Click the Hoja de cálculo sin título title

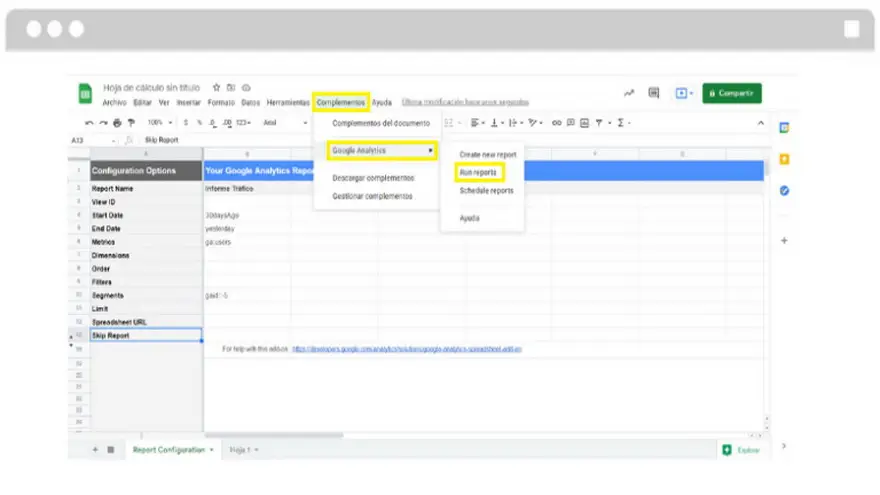(x=152, y=88)
